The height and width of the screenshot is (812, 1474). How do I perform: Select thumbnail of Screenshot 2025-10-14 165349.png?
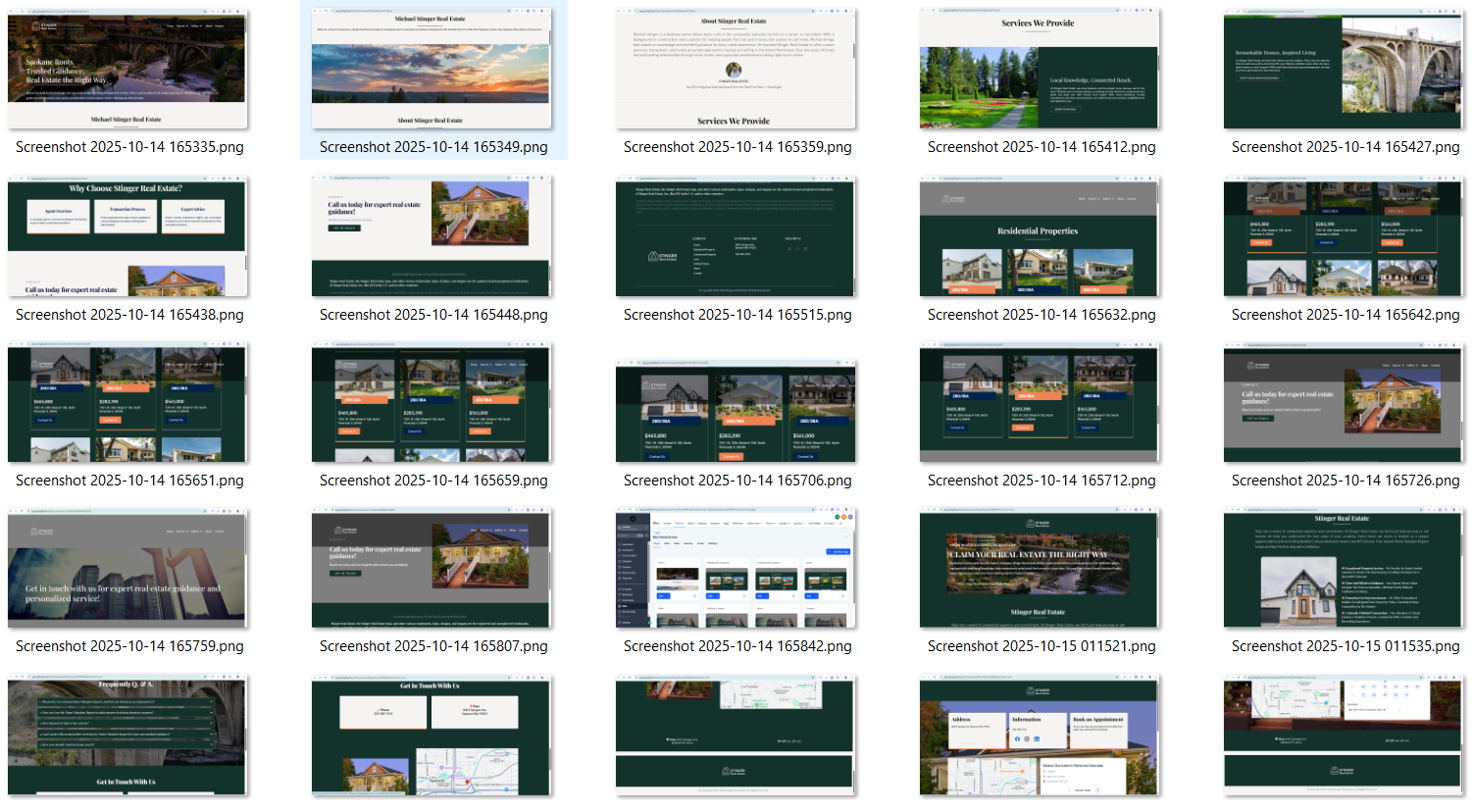point(432,69)
